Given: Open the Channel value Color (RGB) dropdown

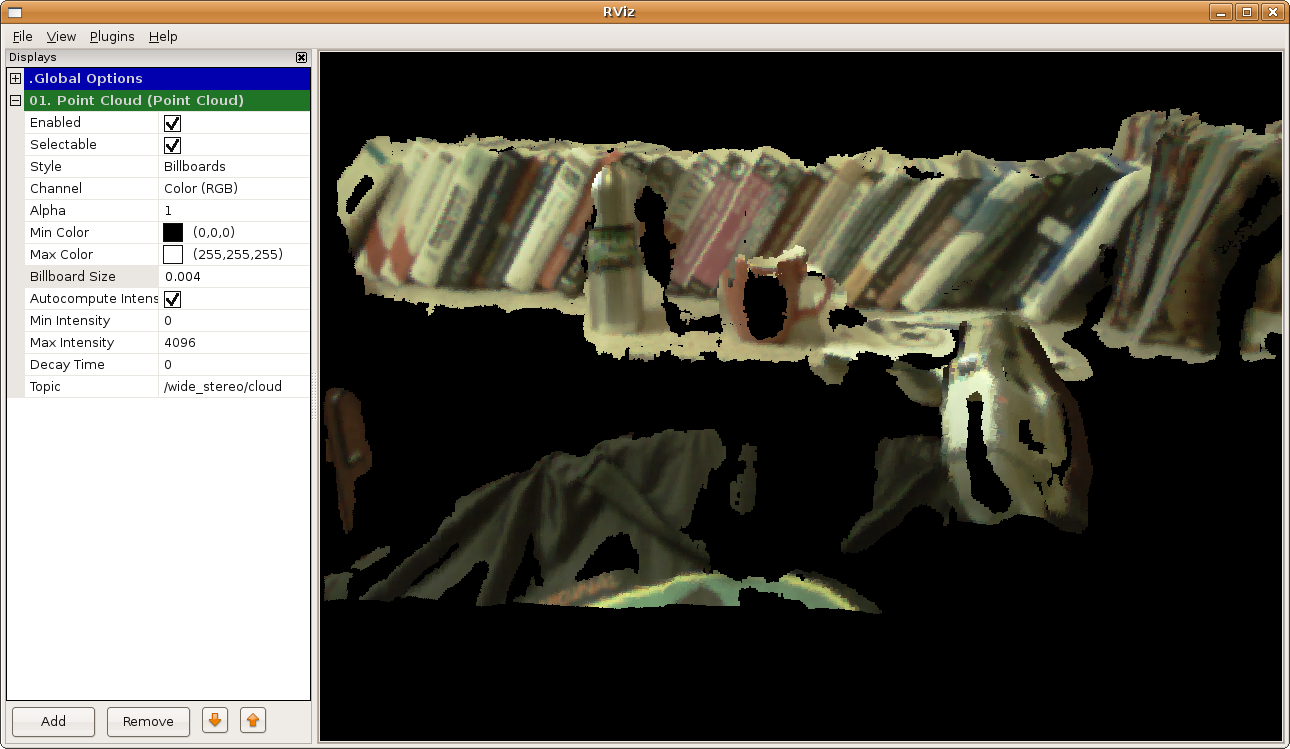Looking at the screenshot, I should click(x=235, y=188).
